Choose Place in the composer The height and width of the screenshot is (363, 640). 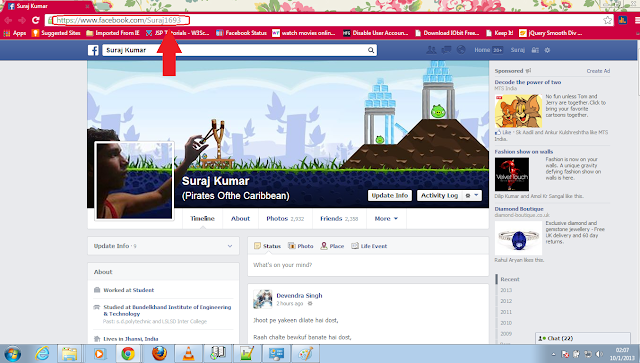[332, 246]
